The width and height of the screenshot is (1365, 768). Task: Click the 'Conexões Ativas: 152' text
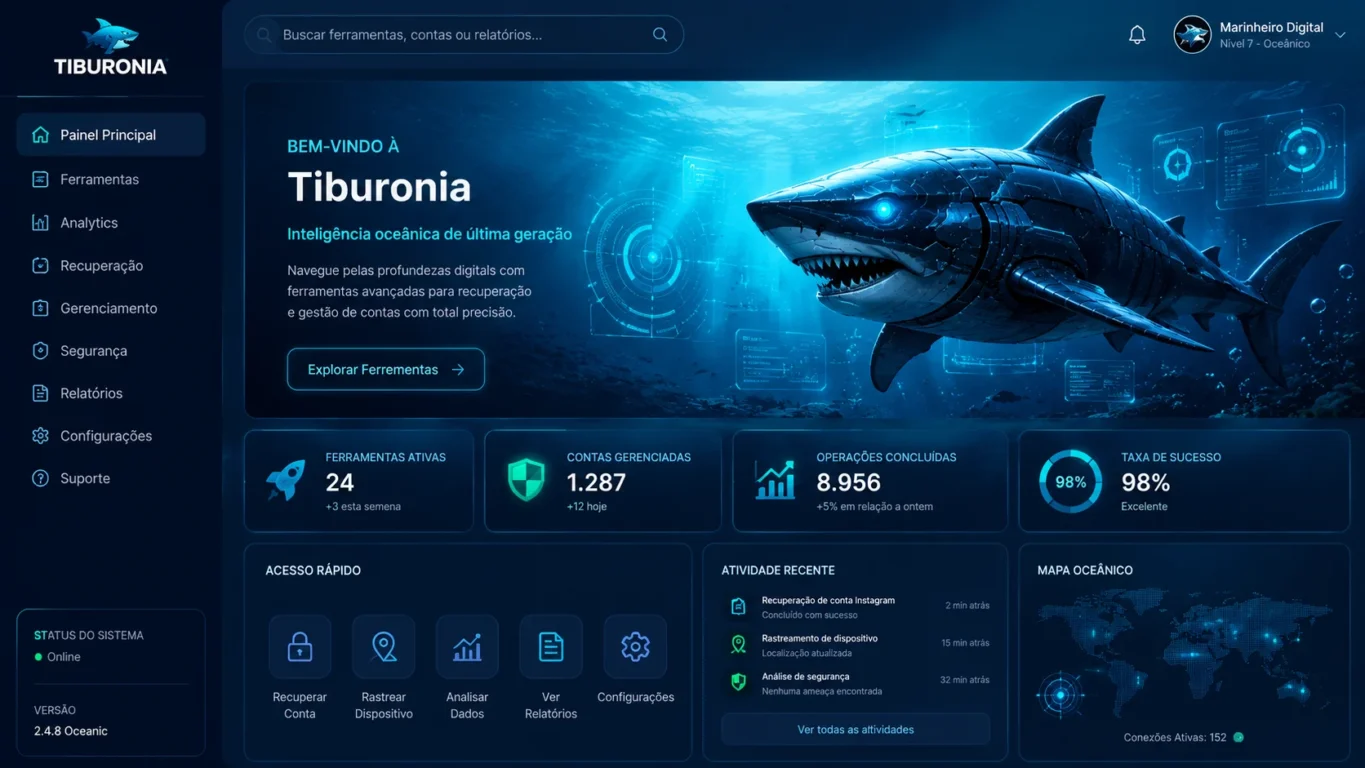(1175, 737)
